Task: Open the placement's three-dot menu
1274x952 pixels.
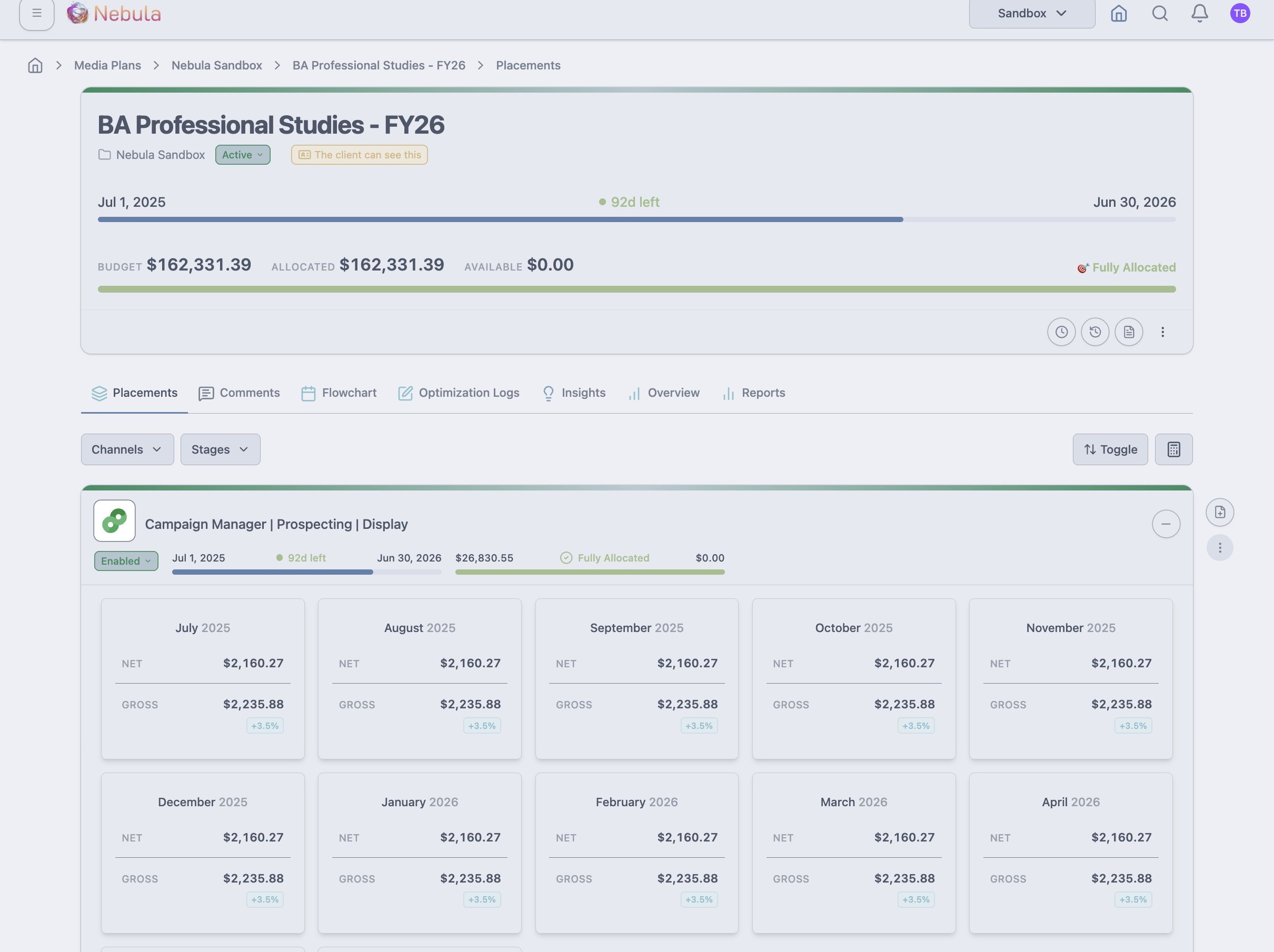Action: pos(1219,547)
